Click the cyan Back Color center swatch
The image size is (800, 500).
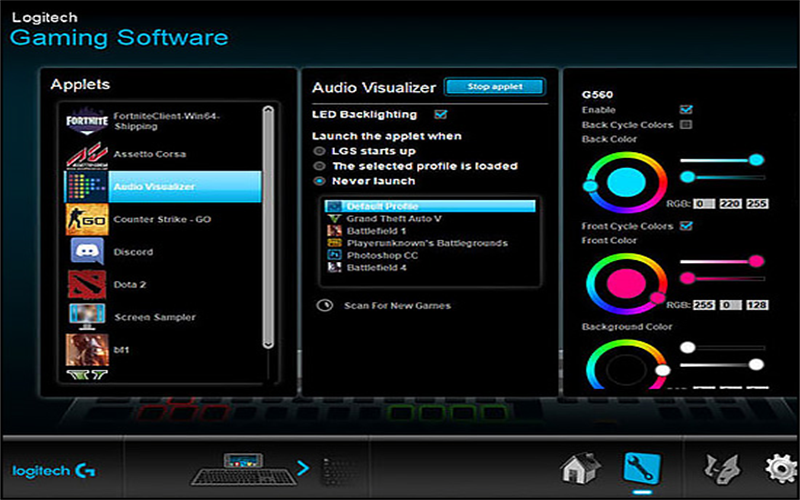[x=627, y=183]
